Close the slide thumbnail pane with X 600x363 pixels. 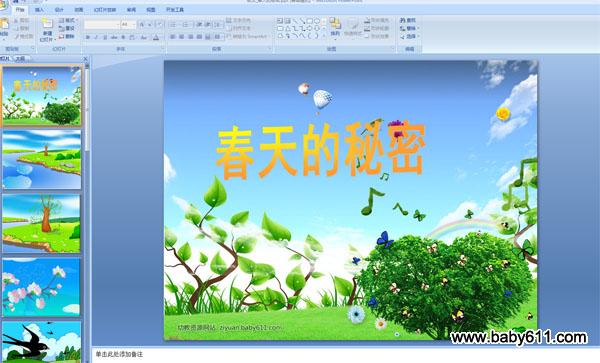click(x=85, y=59)
